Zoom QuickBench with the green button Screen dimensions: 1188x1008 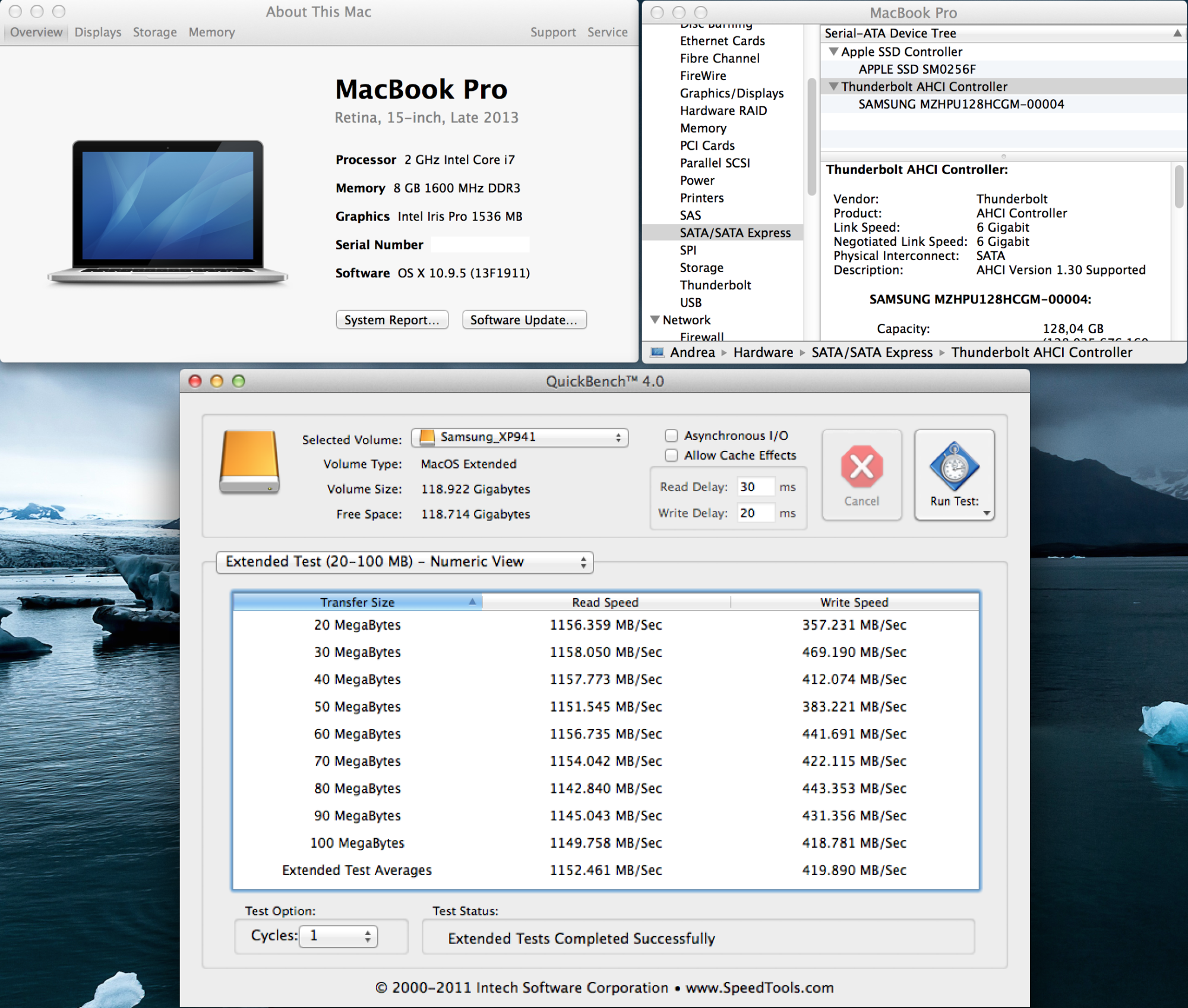point(239,381)
